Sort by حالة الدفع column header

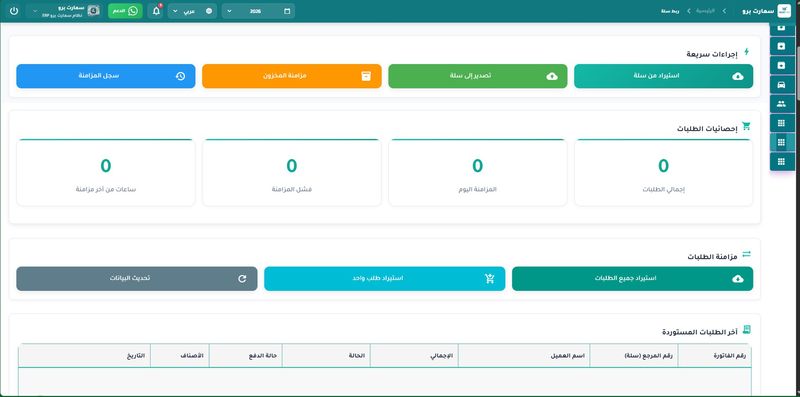pyautogui.click(x=245, y=356)
